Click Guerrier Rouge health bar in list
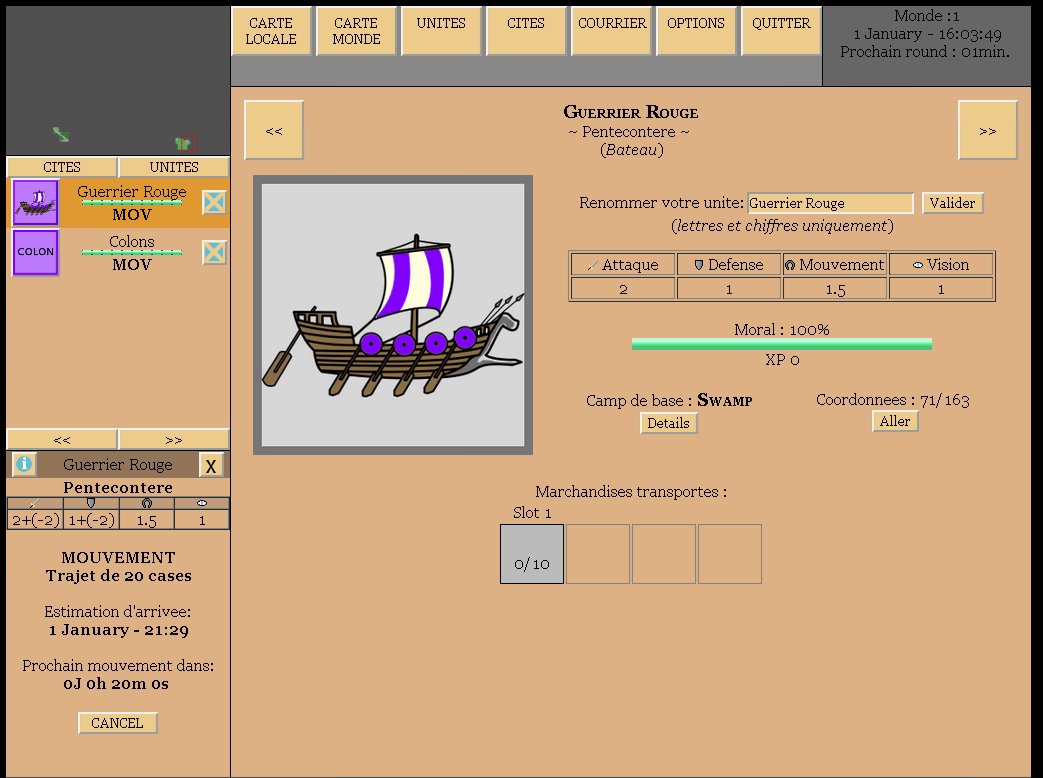The width and height of the screenshot is (1043, 778). (x=132, y=202)
